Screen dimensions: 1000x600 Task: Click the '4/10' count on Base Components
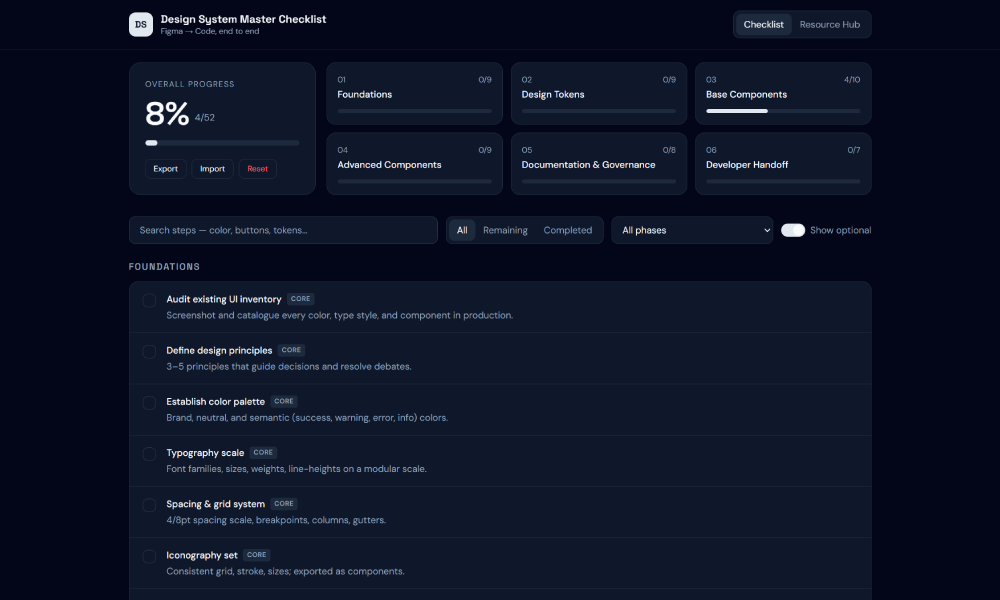852,80
